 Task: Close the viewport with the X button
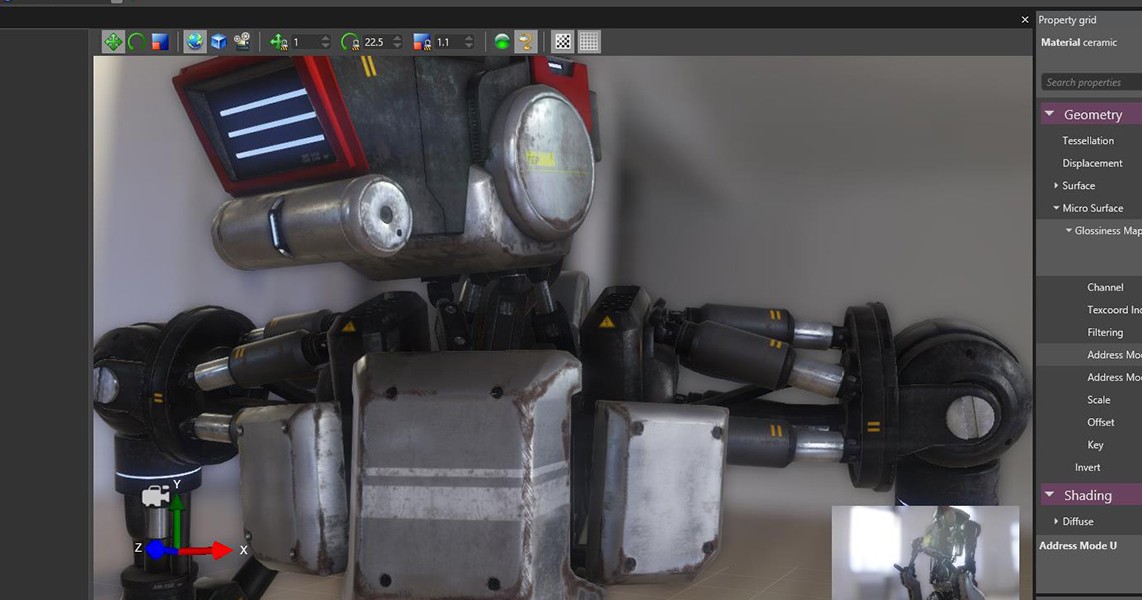(x=1025, y=20)
